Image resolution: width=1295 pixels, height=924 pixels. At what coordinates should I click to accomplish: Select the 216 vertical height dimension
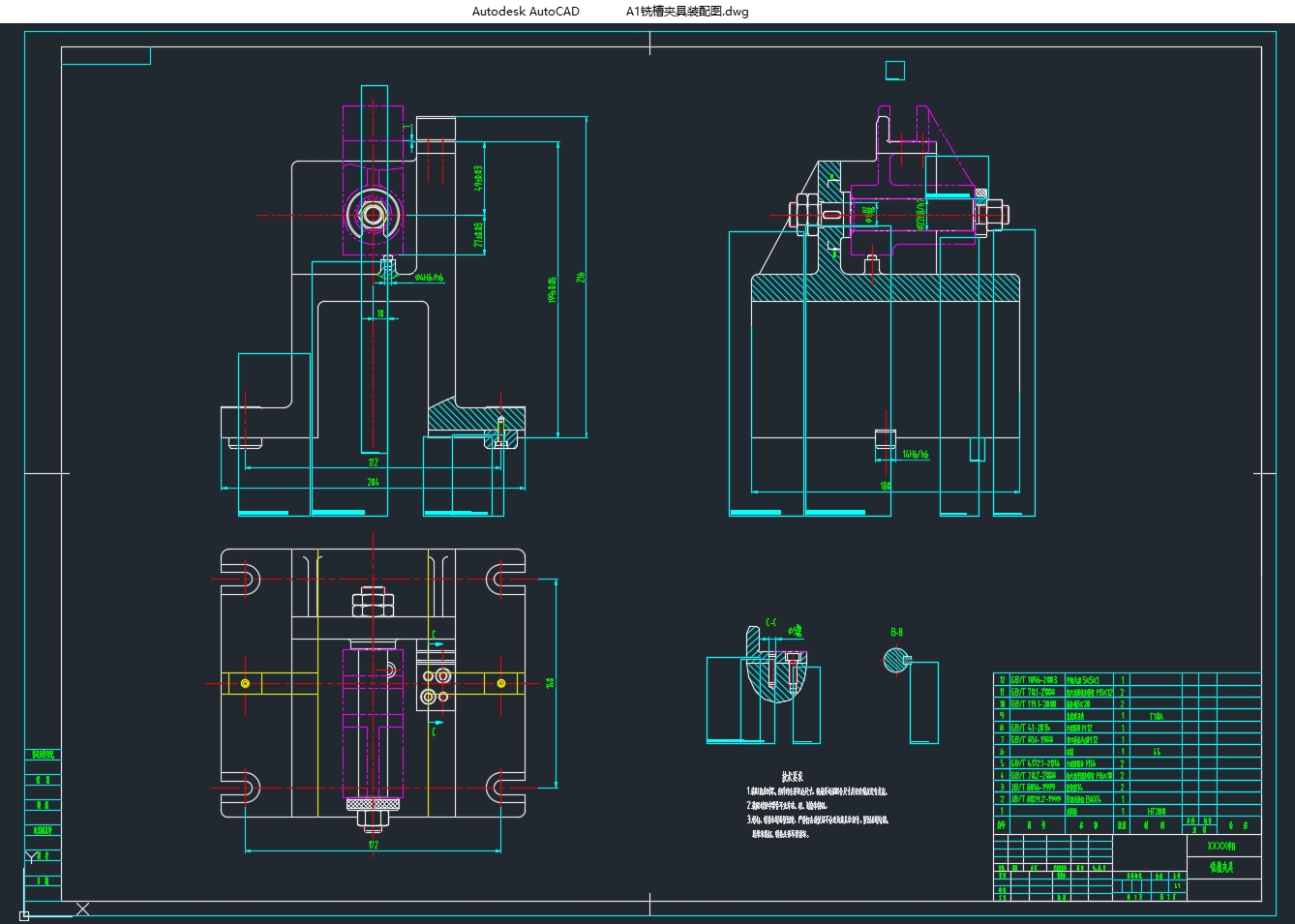coord(582,277)
